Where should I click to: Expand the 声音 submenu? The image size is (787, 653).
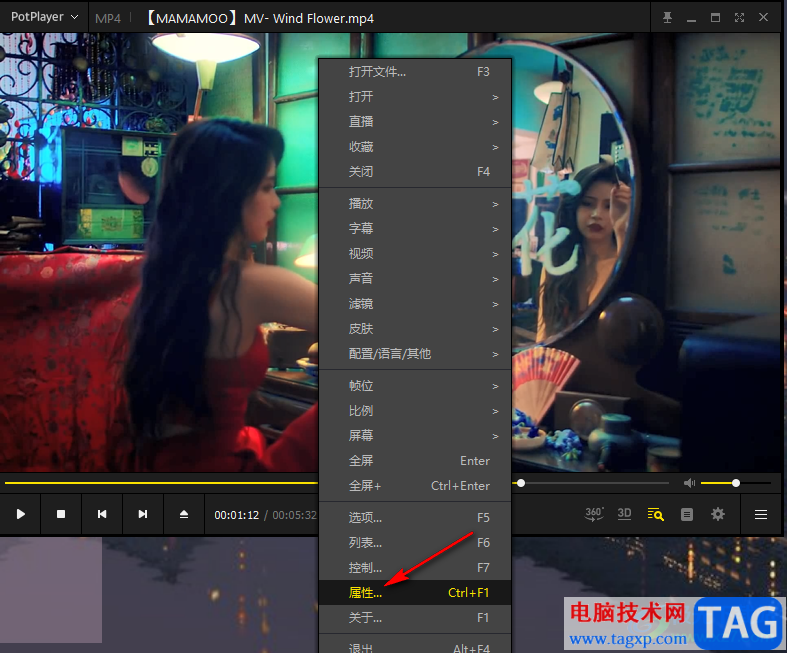[x=415, y=279]
